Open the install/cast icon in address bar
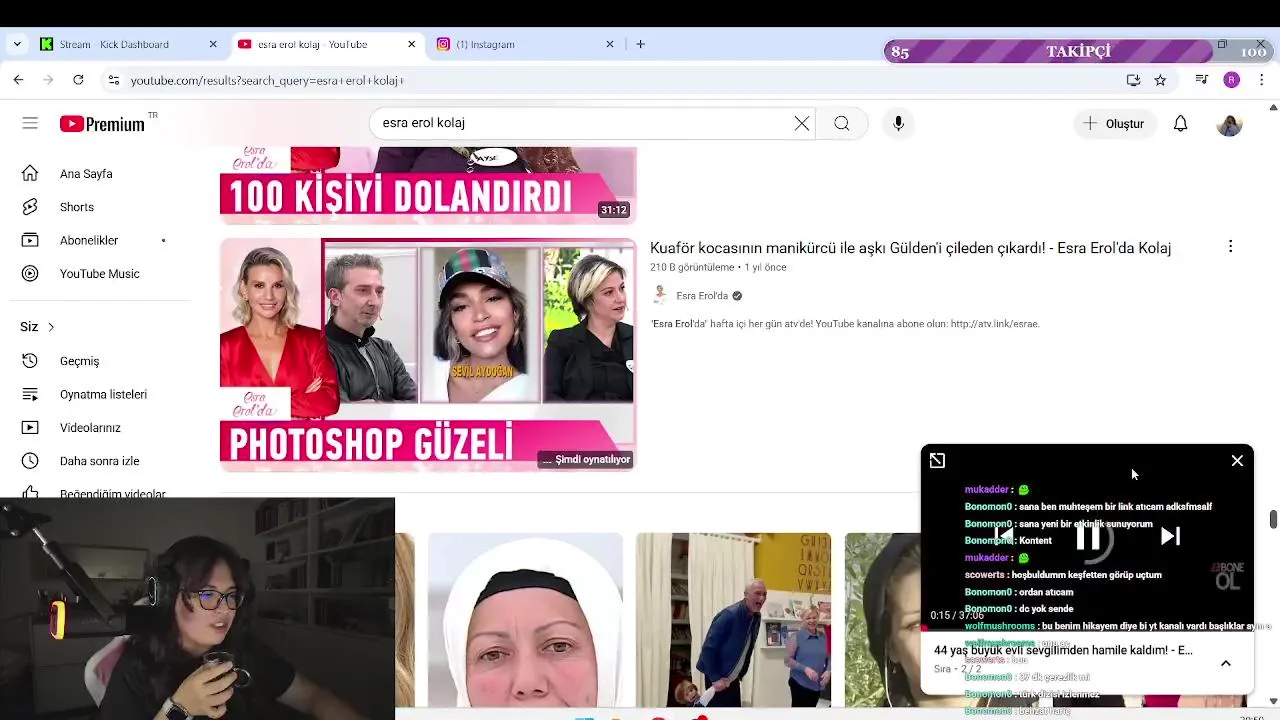The width and height of the screenshot is (1280, 720). tap(1133, 80)
